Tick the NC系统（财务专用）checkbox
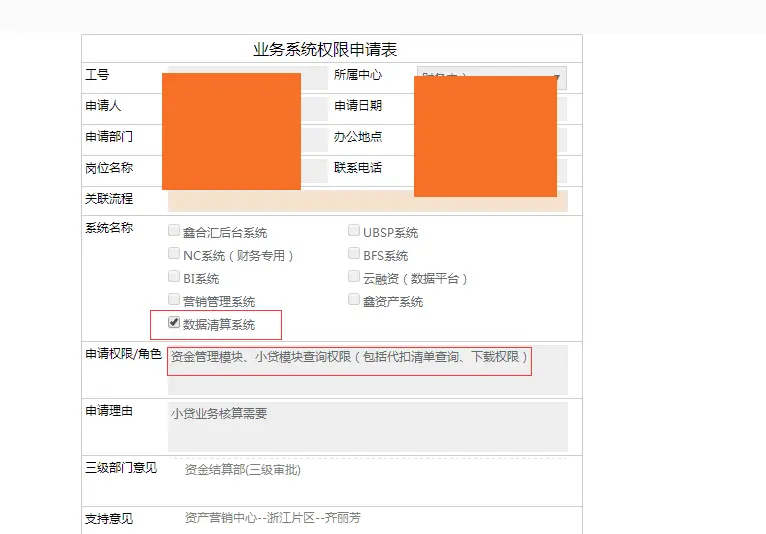Screen dimensions: 766x534 (173, 253)
